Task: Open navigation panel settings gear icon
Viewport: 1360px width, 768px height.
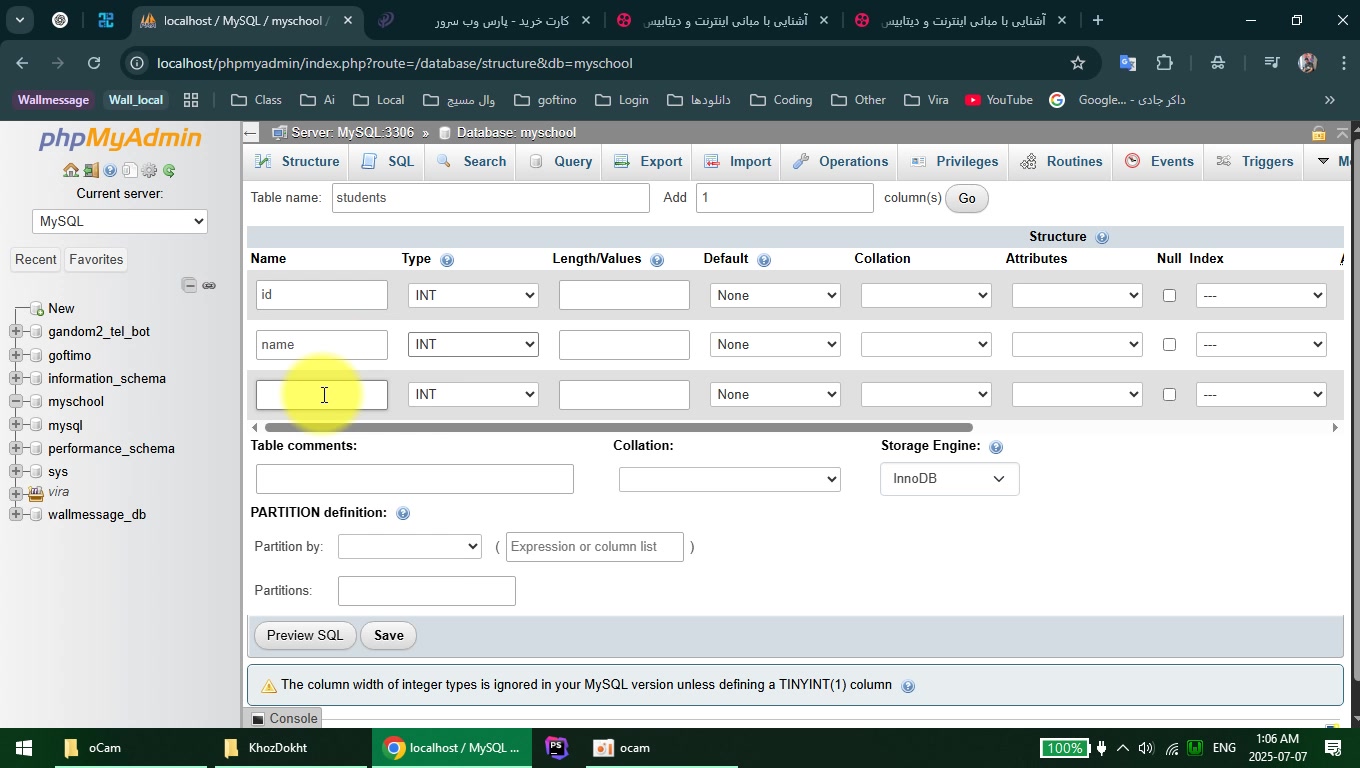Action: pyautogui.click(x=149, y=171)
